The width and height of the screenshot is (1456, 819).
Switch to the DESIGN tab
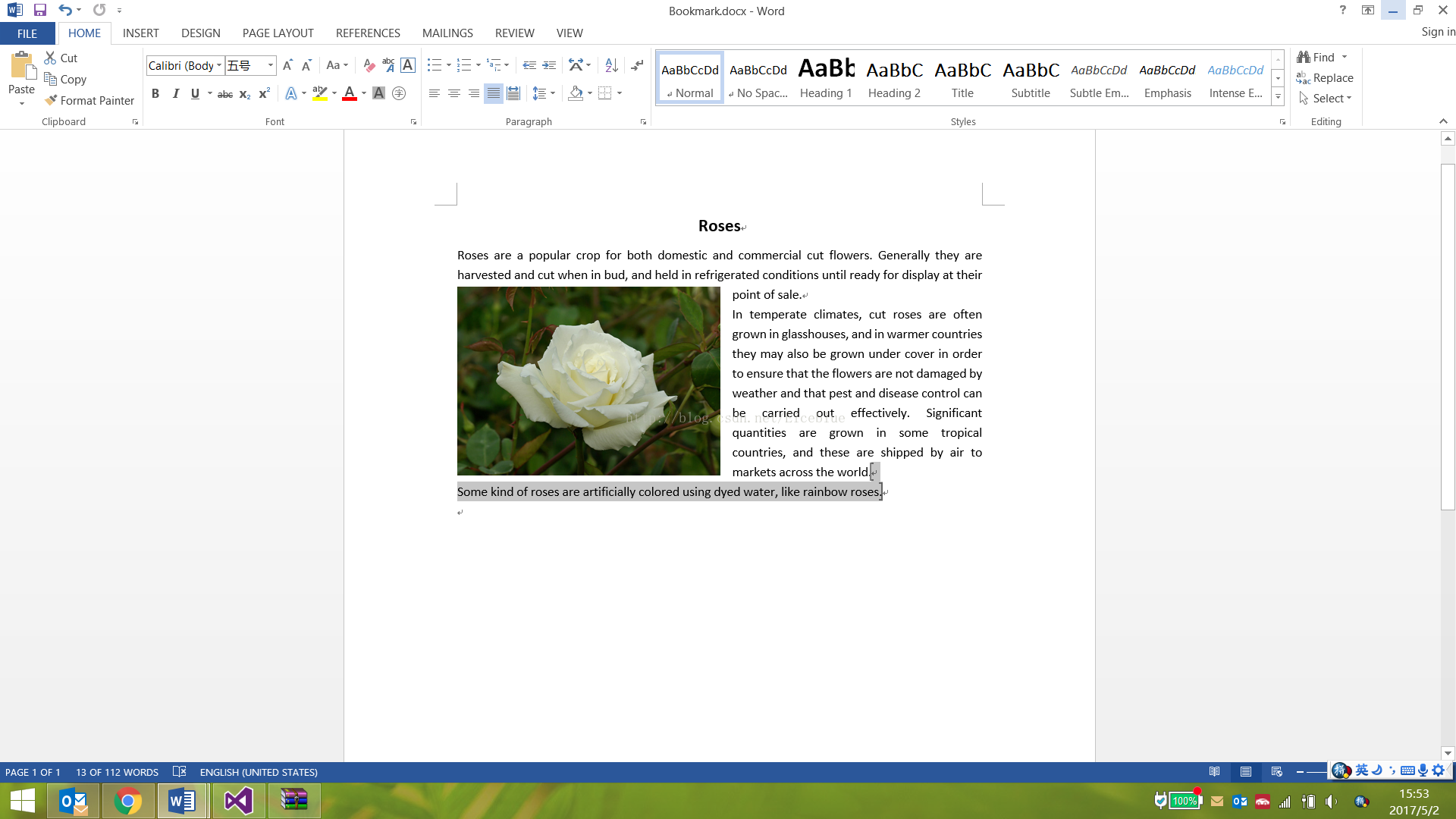[x=201, y=33]
